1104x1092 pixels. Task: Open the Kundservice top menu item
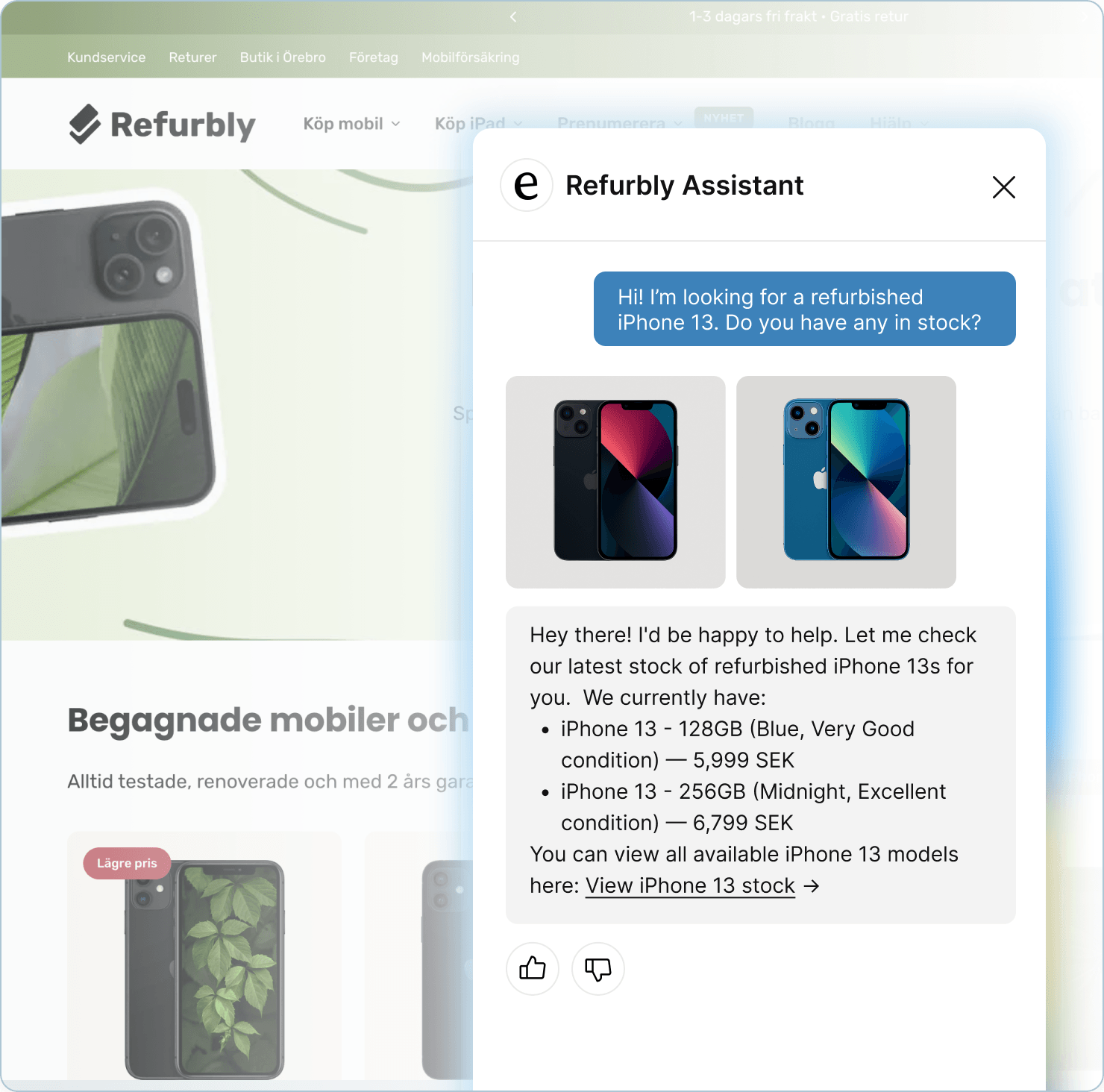[107, 57]
